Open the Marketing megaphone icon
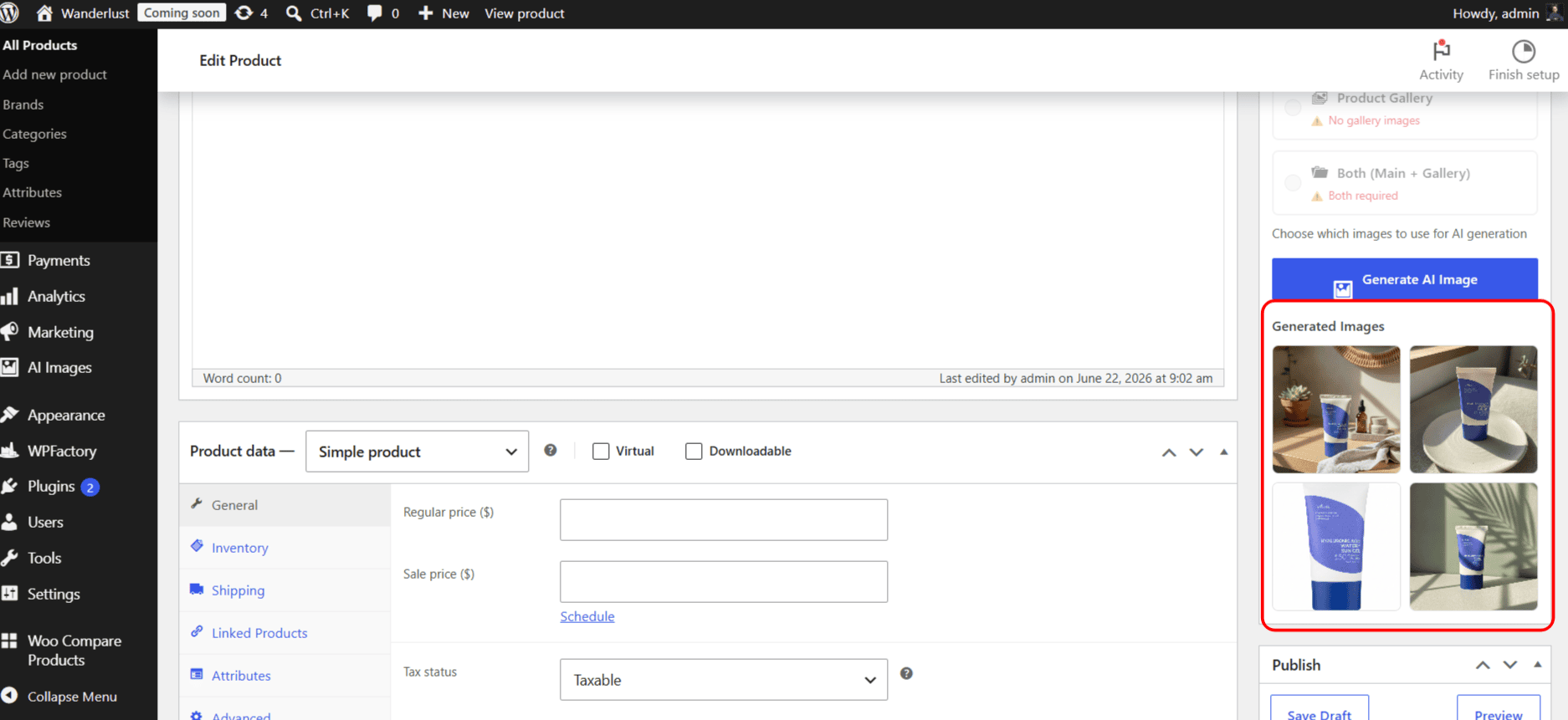This screenshot has width=1568, height=720. 10,332
